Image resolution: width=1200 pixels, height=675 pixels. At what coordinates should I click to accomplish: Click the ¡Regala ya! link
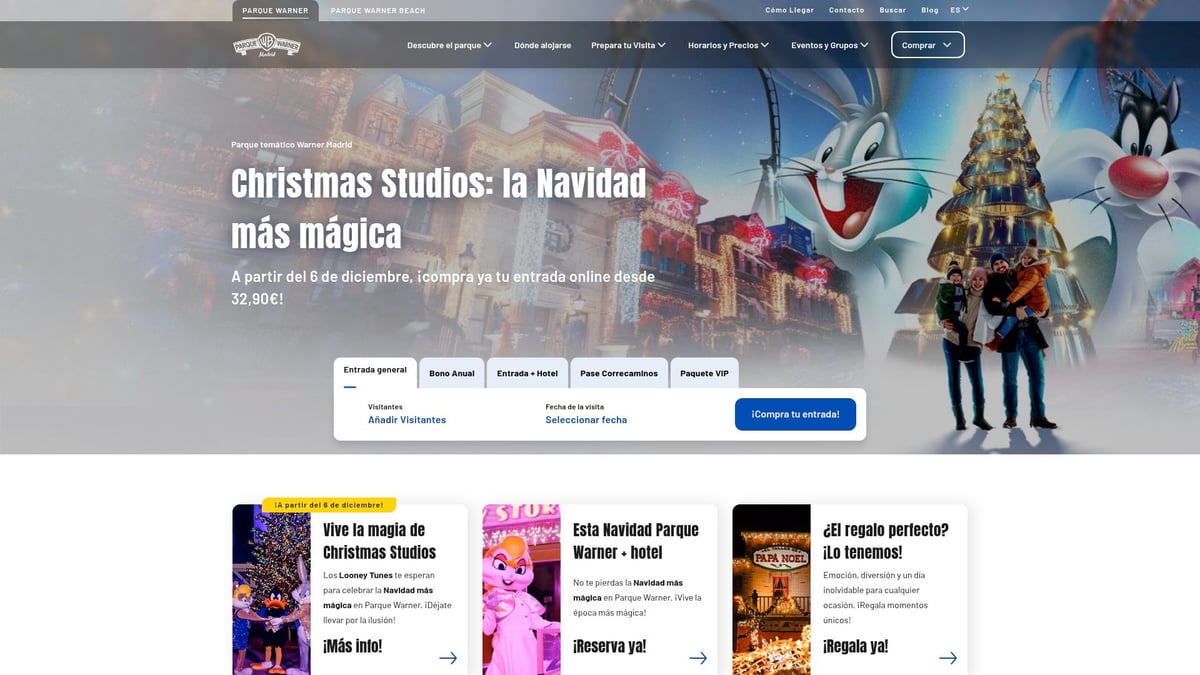click(x=855, y=646)
